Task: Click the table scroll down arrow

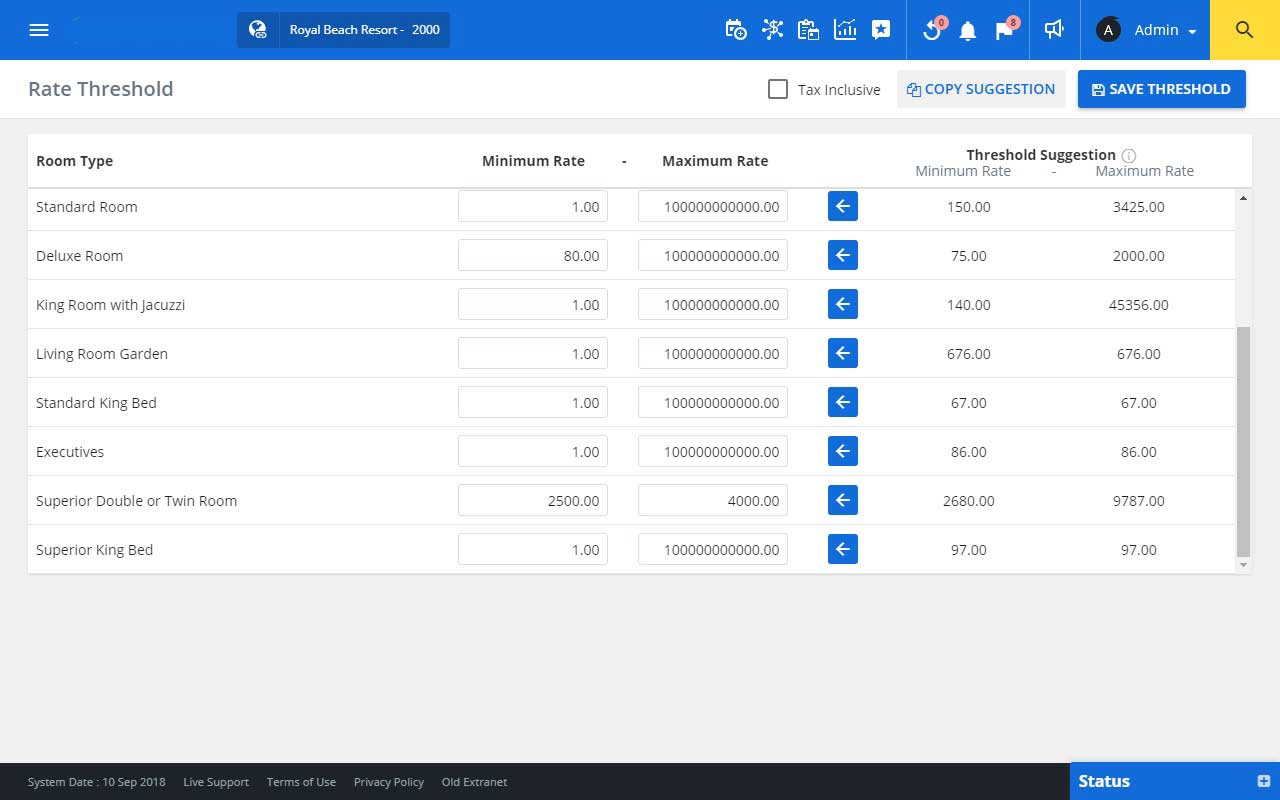Action: (1244, 565)
